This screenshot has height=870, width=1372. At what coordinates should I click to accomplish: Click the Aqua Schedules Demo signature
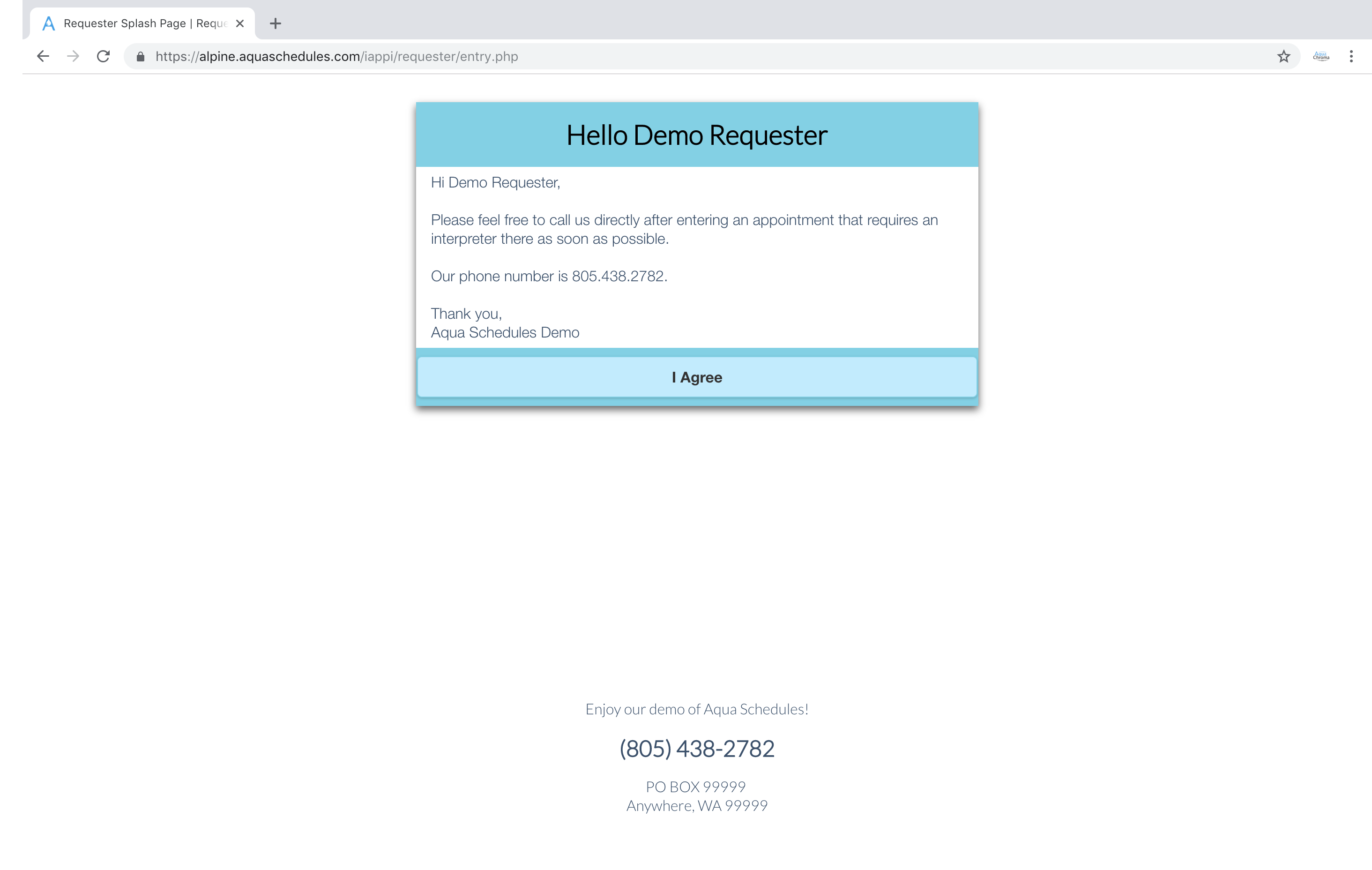505,332
